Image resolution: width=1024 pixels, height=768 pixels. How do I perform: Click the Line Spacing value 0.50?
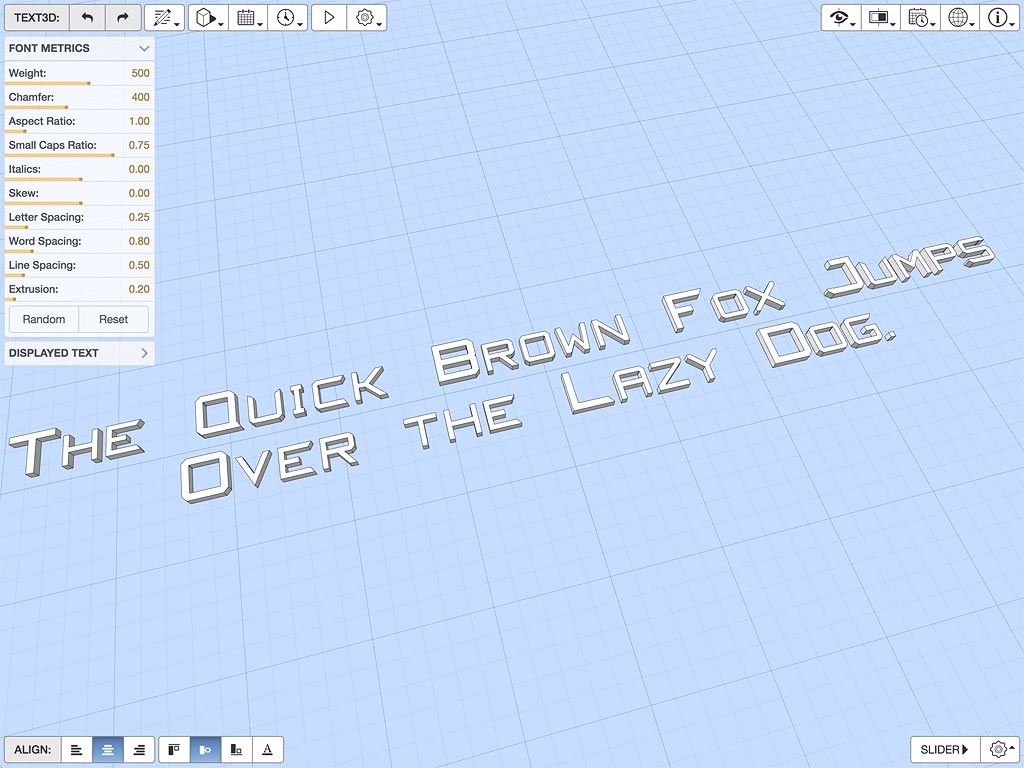tap(139, 265)
